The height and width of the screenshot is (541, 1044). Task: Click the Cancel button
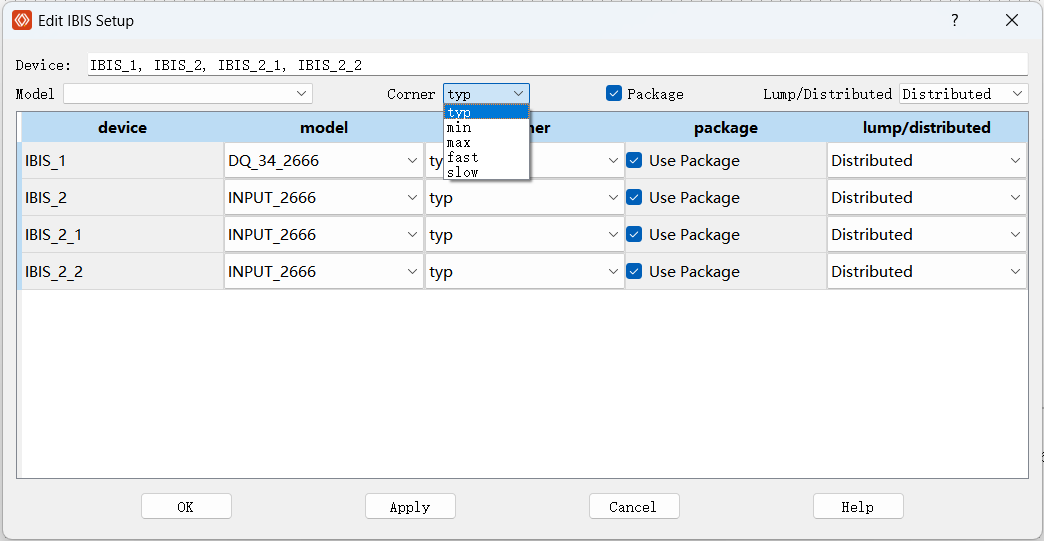634,506
